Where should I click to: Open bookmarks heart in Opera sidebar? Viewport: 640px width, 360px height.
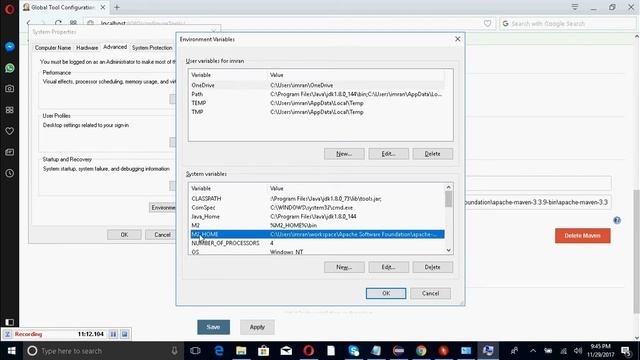click(x=9, y=131)
